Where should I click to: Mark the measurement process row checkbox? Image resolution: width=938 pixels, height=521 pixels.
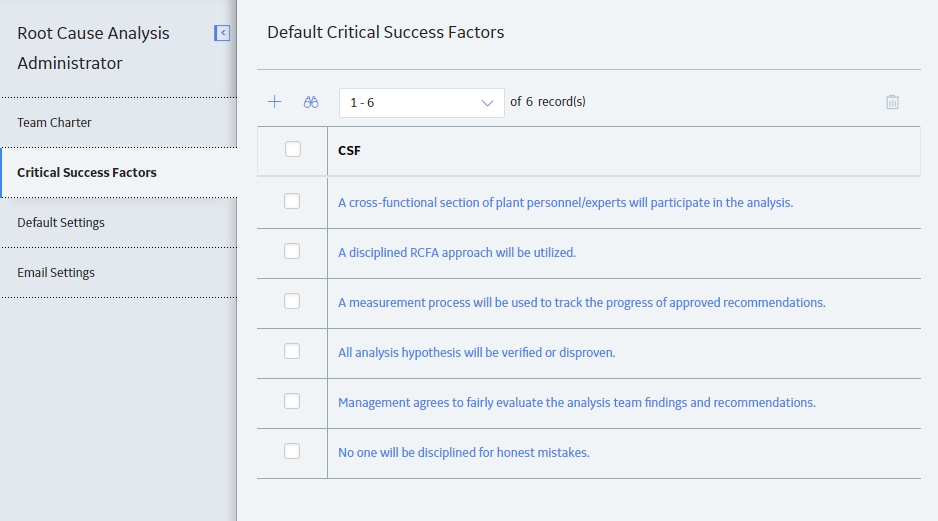[292, 301]
